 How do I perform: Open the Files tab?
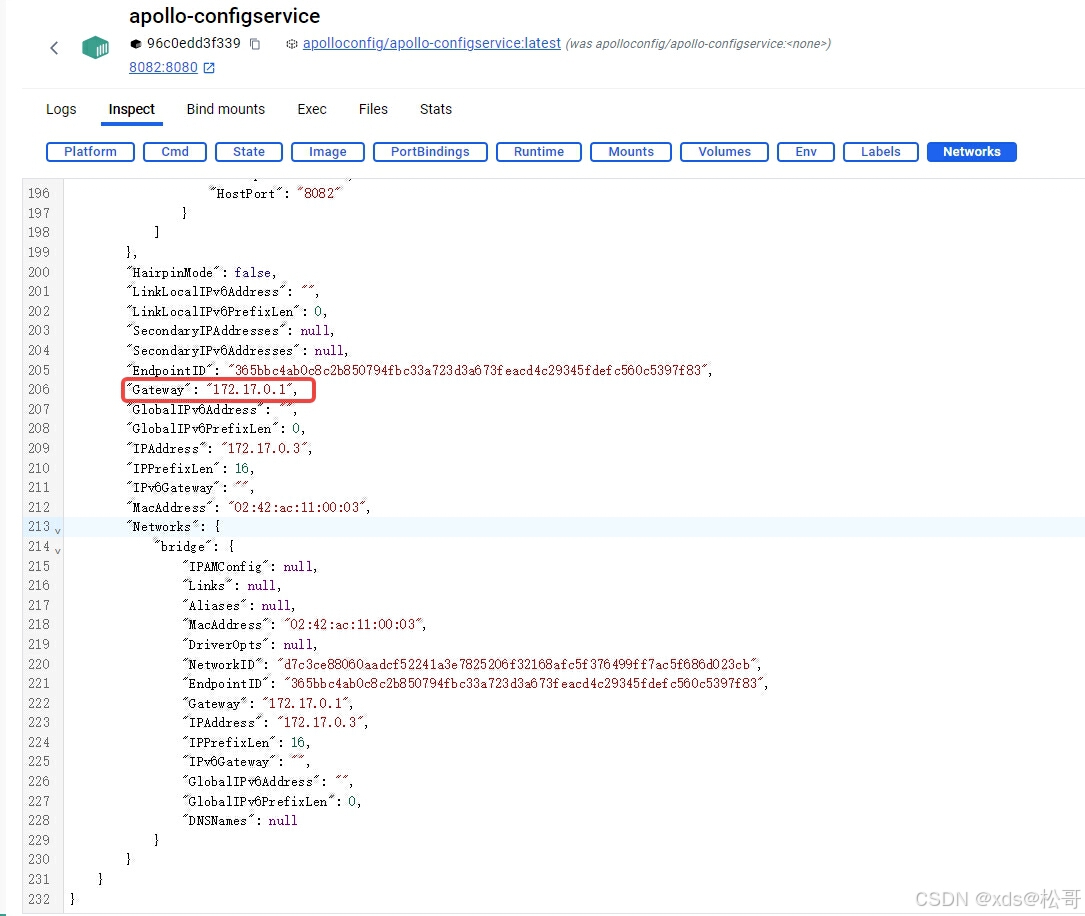point(373,109)
